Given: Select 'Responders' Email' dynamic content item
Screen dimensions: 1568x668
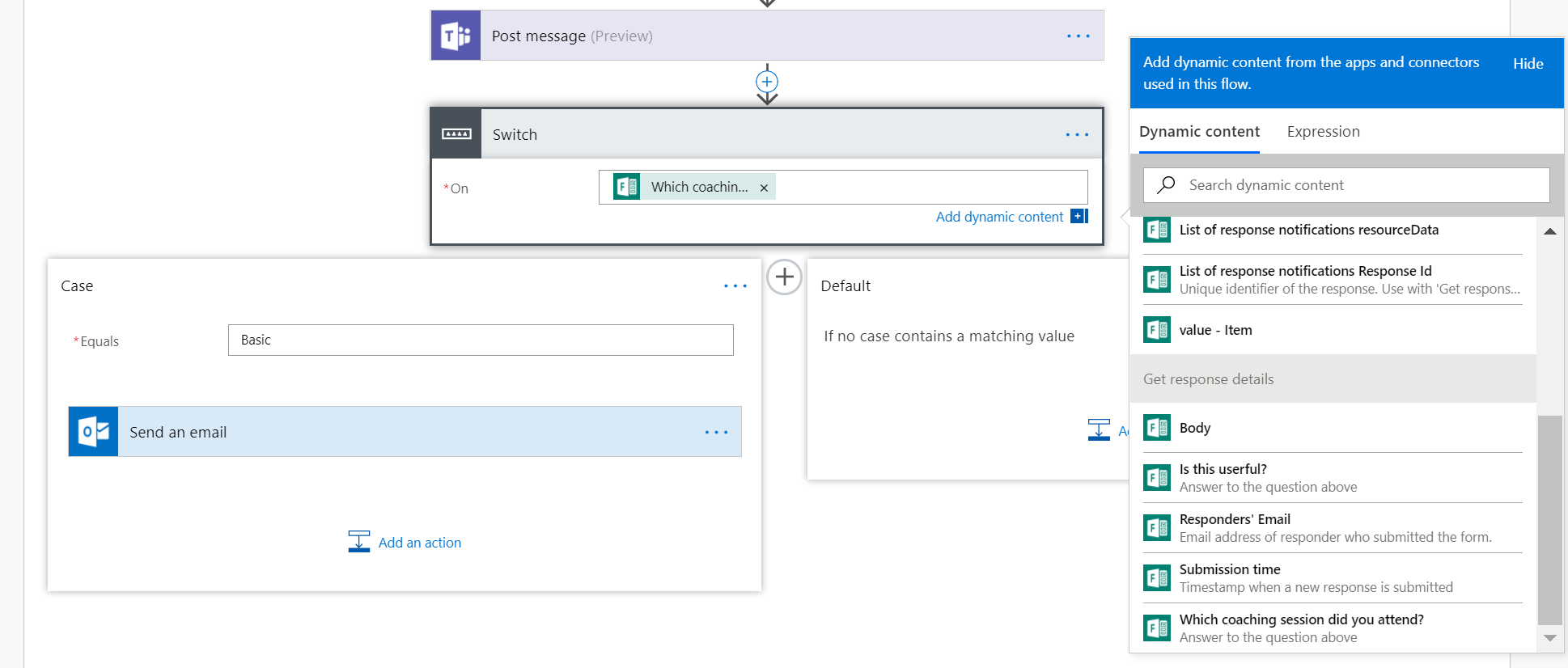Looking at the screenshot, I should (1234, 519).
